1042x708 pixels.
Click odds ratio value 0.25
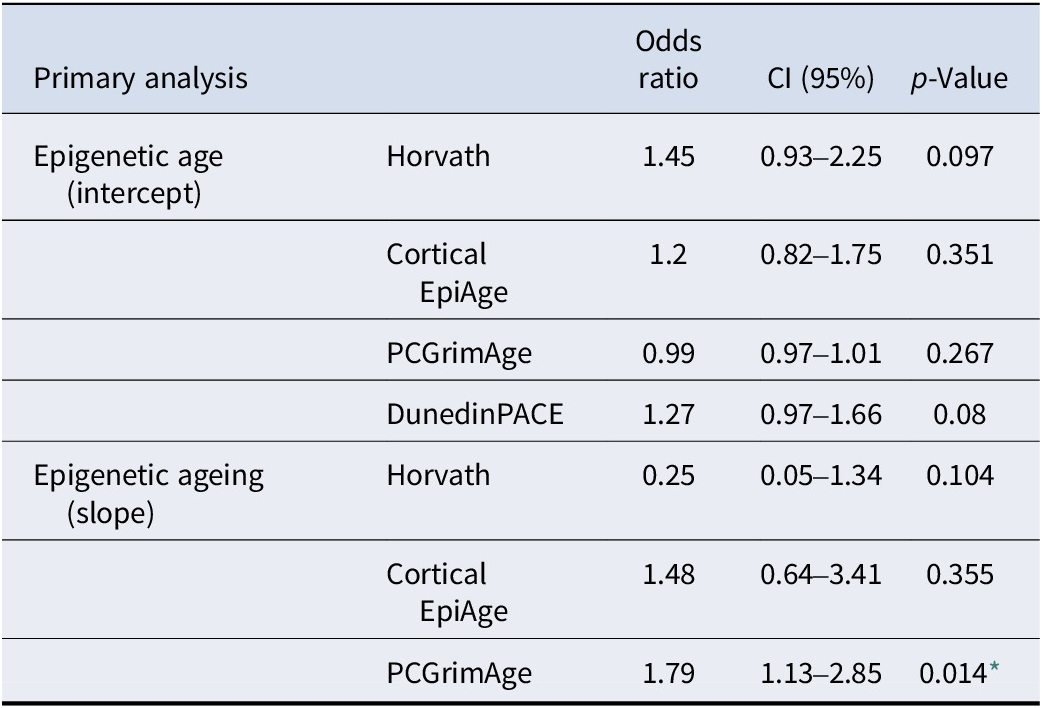[668, 475]
